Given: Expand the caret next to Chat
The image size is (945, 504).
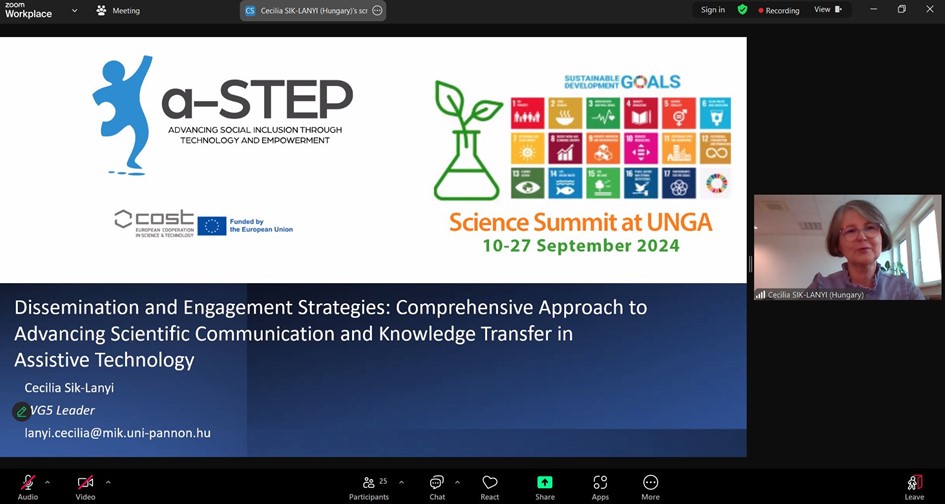Looking at the screenshot, I should click(x=457, y=482).
